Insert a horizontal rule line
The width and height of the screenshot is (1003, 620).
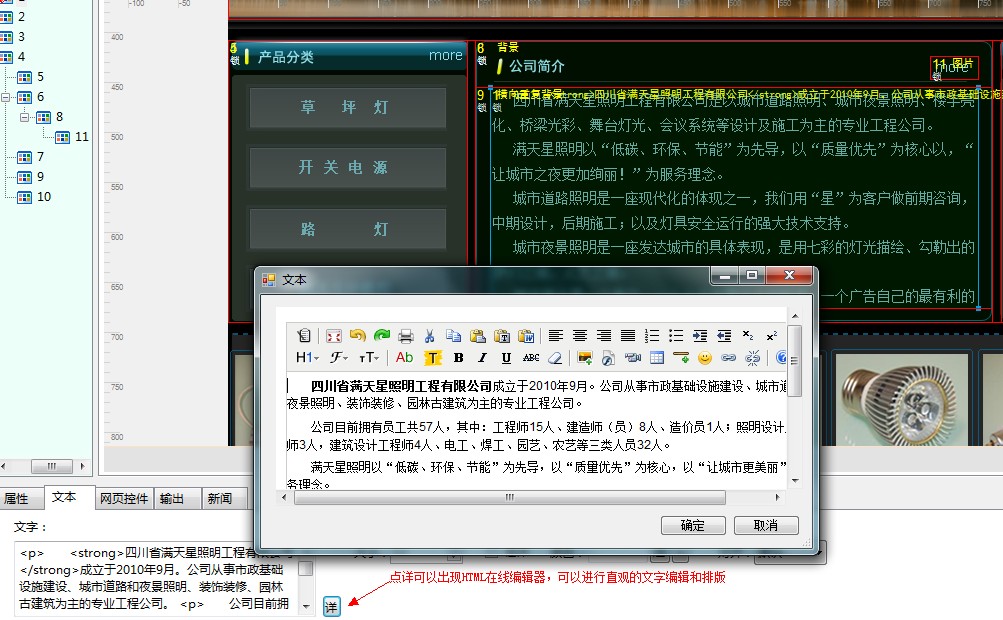tap(681, 358)
